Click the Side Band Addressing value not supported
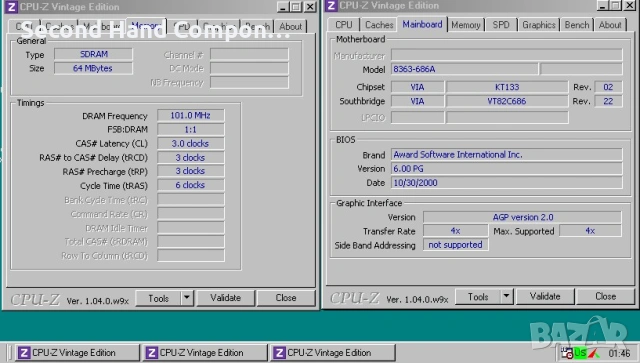 point(456,245)
